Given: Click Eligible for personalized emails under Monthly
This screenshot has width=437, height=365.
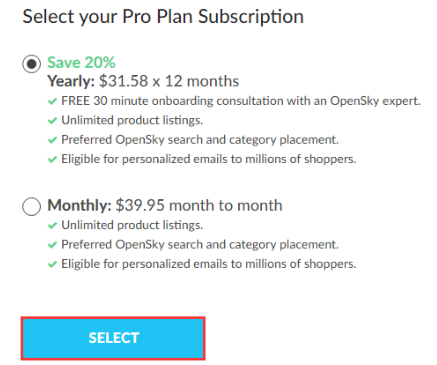Looking at the screenshot, I should (209, 264).
